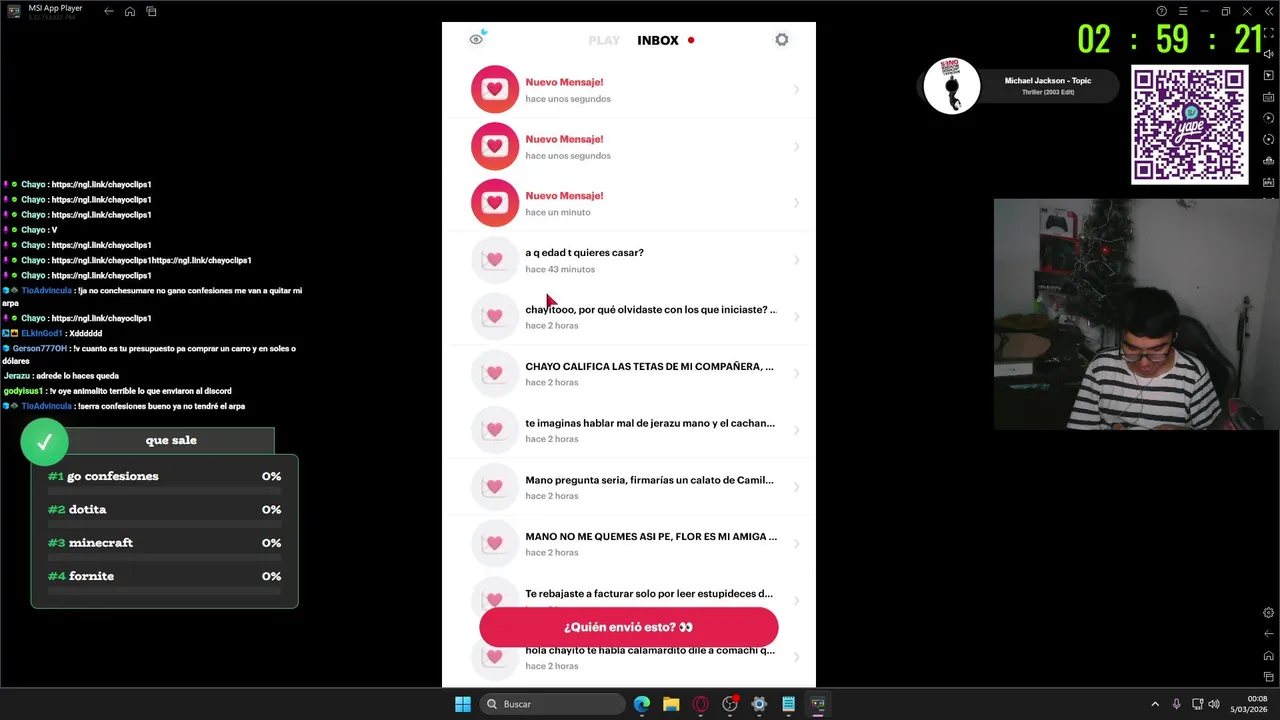Click the green poll checkmark icon
1280x720 pixels.
[x=44, y=441]
